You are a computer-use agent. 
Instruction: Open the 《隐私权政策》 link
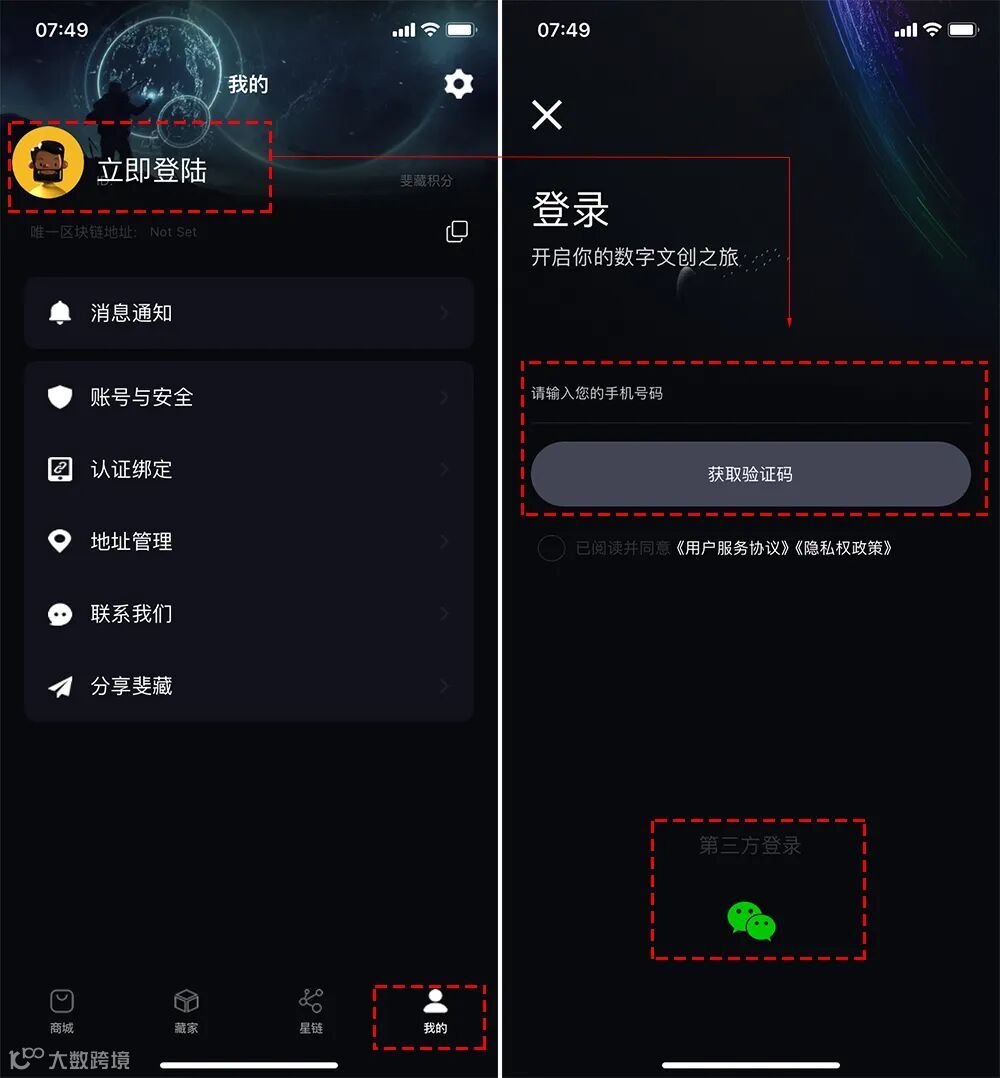843,548
